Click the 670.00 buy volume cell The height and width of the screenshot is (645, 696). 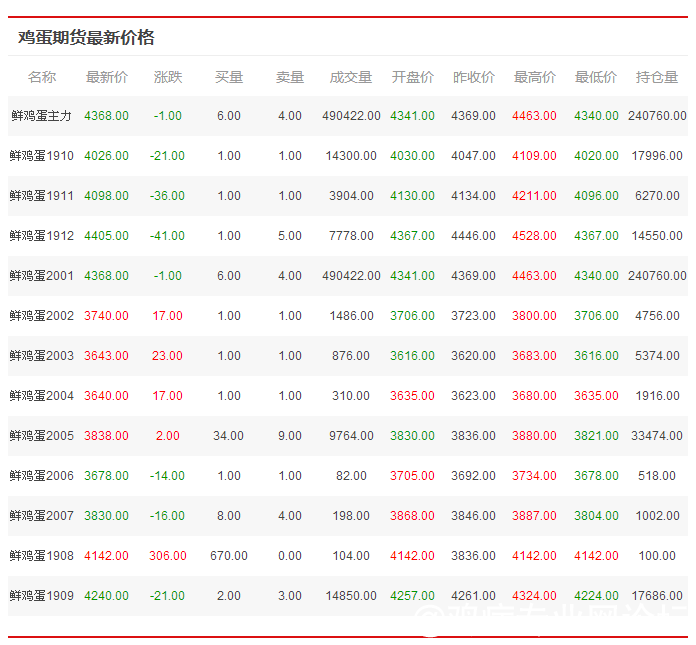coord(229,555)
